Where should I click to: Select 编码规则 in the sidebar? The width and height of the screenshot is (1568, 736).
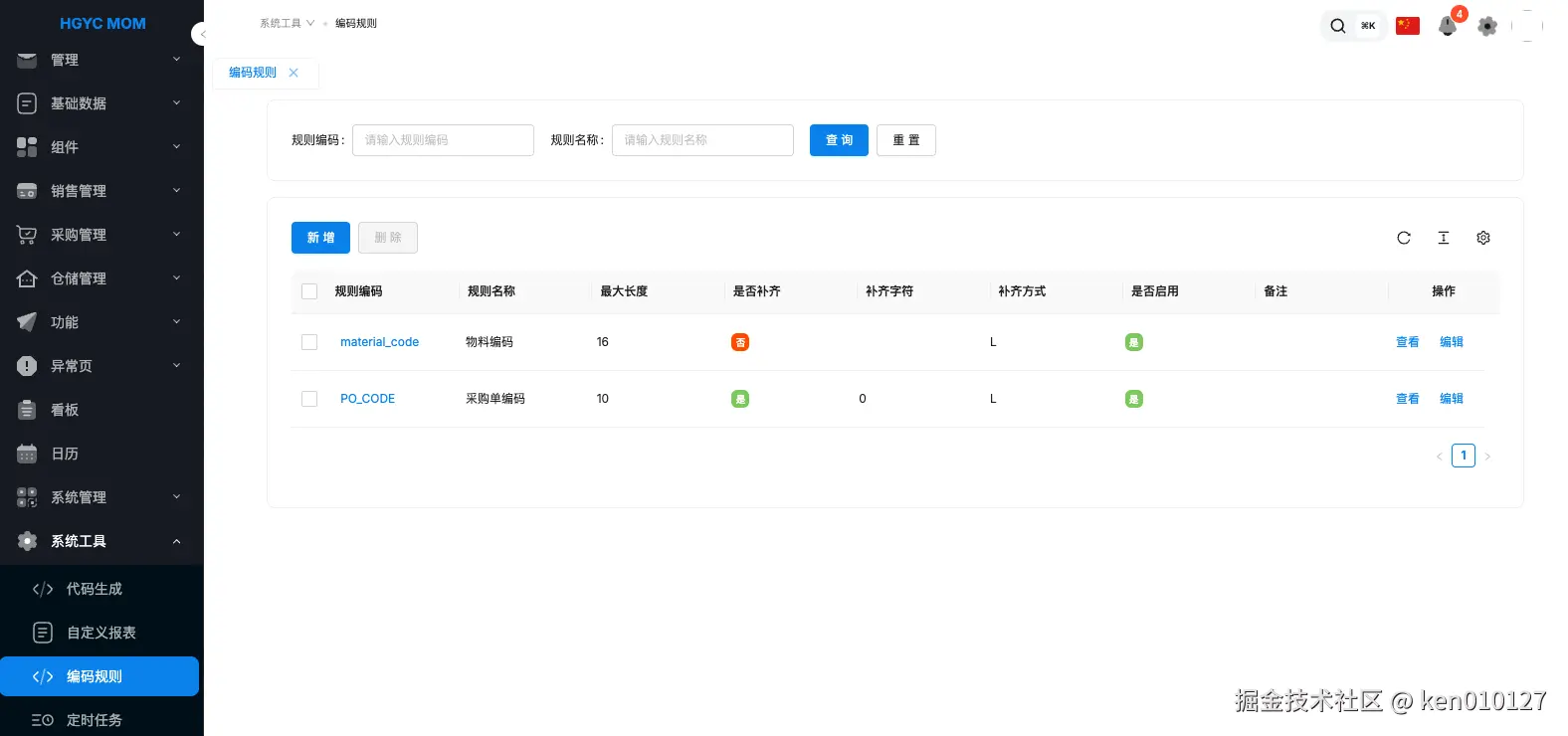99,676
